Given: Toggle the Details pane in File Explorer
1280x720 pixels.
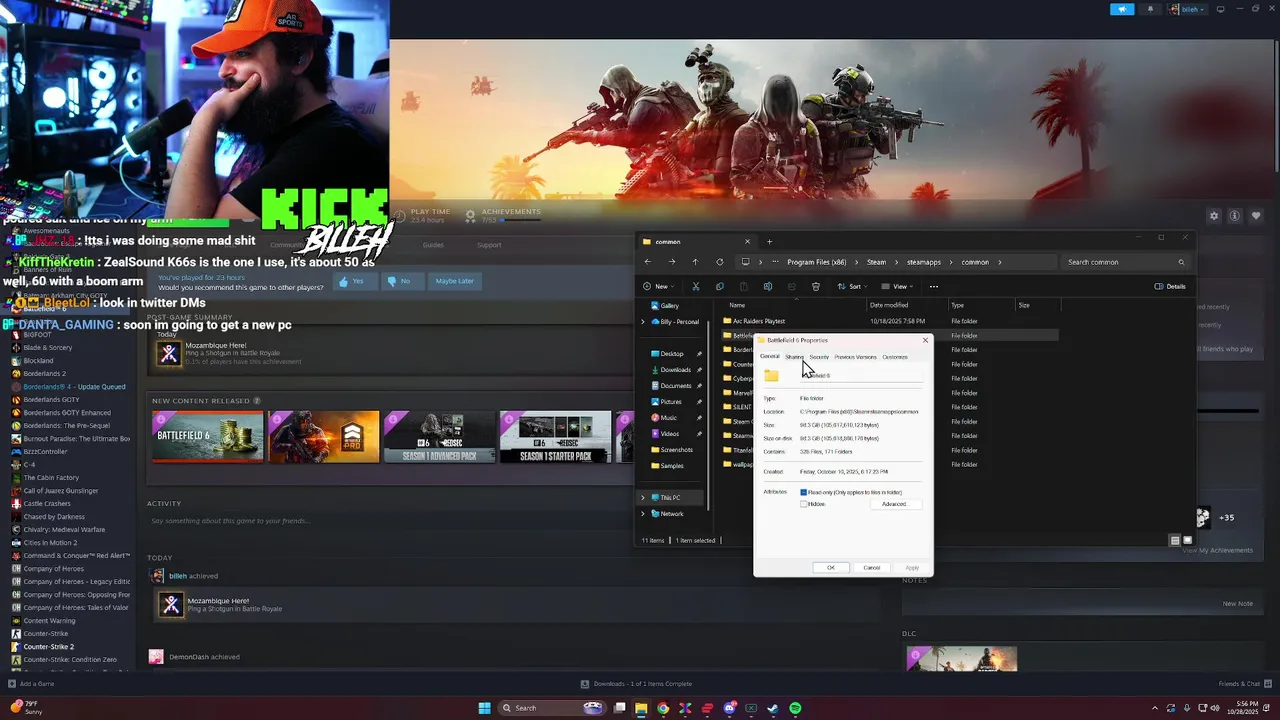Looking at the screenshot, I should point(1170,286).
